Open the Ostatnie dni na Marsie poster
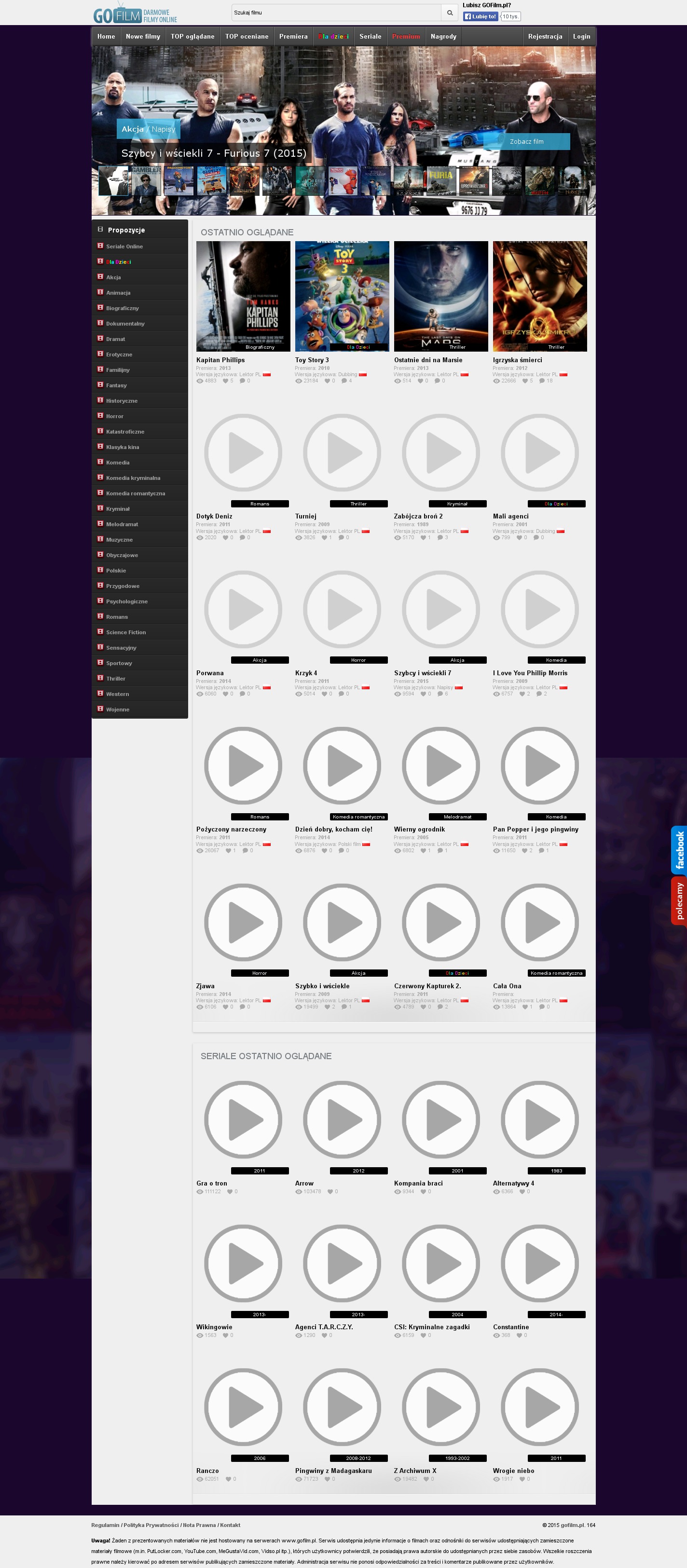Image resolution: width=687 pixels, height=1568 pixels. pos(441,297)
